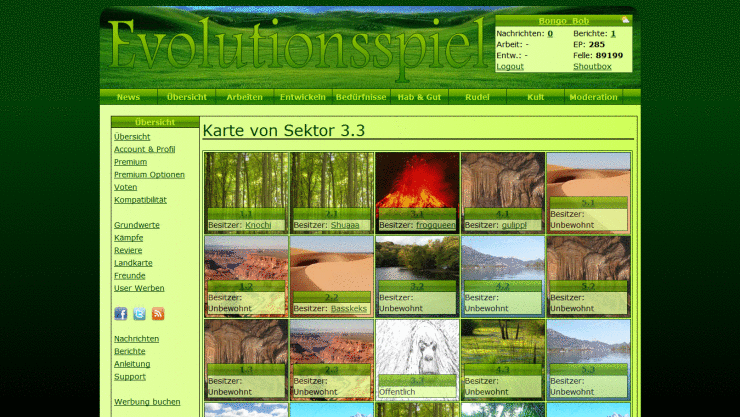This screenshot has width=740, height=417.
Task: Open the Support link
Action: [130, 376]
